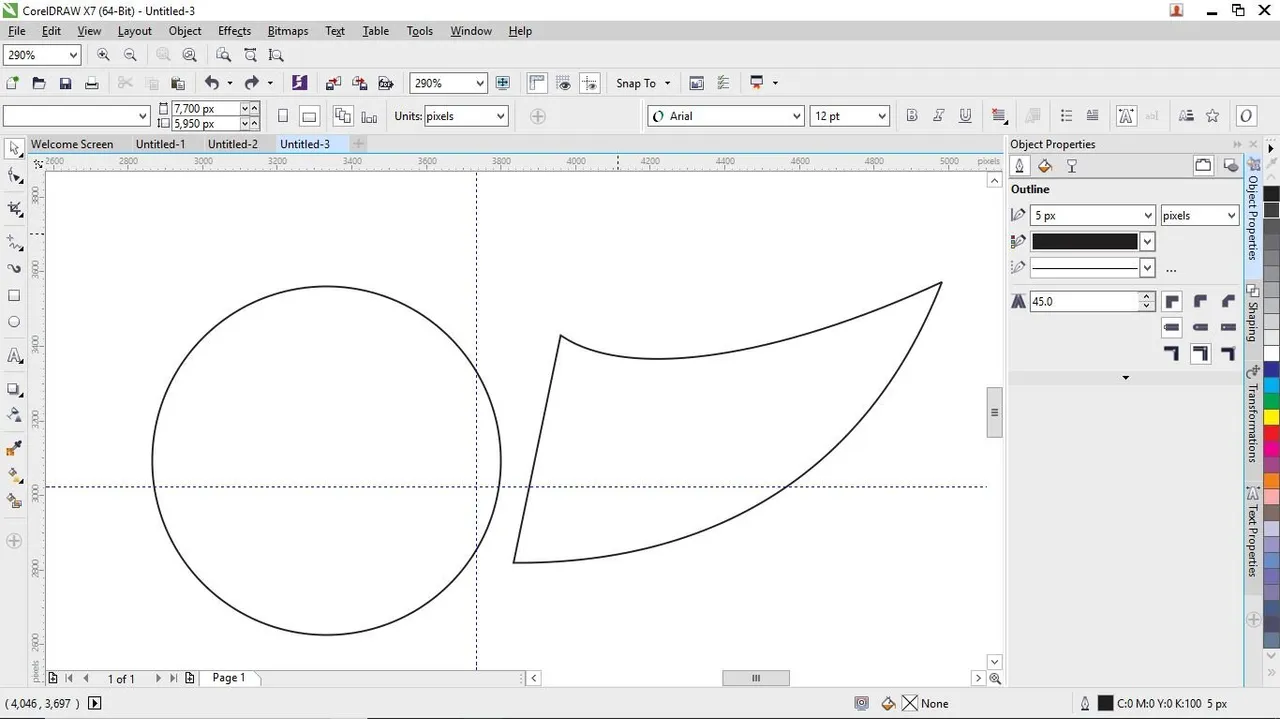Select the Smart Fill tool

(14, 502)
